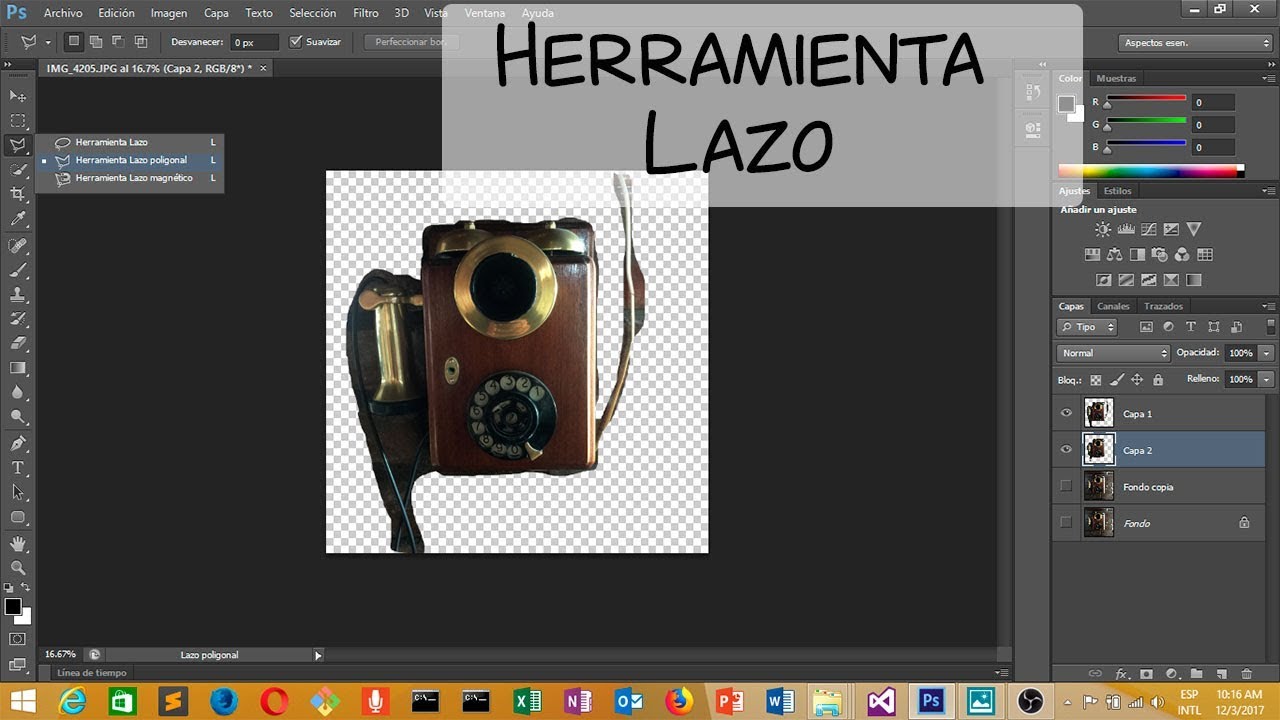Filter layers by pixel layer type
1280x720 pixels.
point(1146,327)
